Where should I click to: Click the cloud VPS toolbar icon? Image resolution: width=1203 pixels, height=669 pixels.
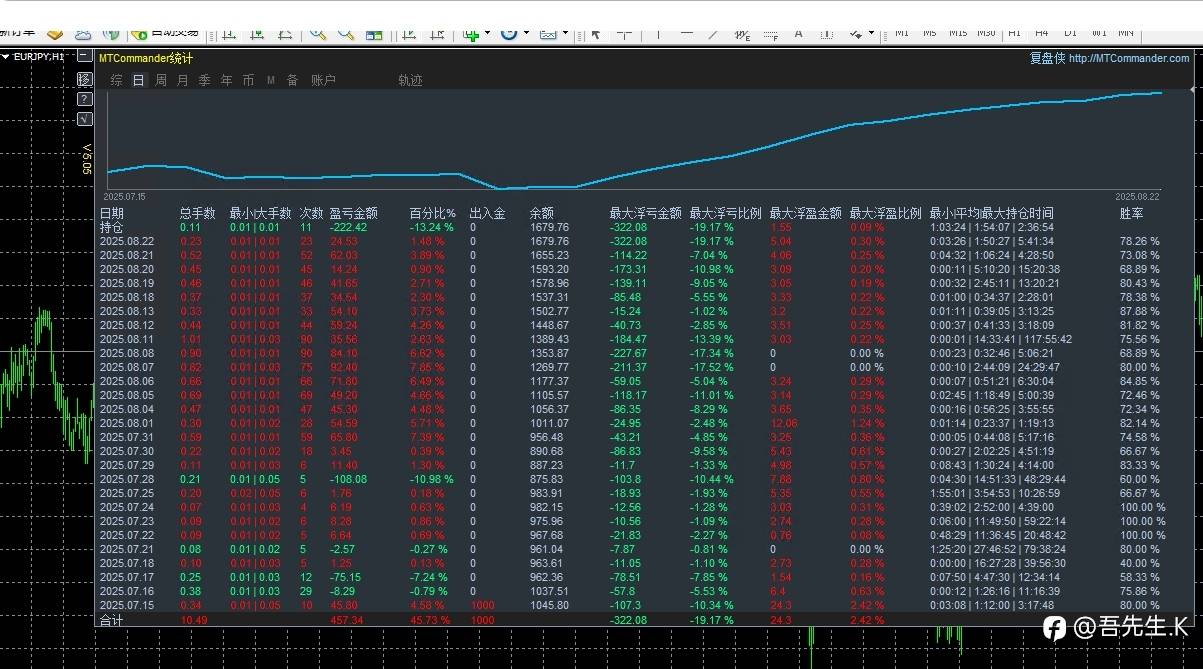[x=83, y=33]
